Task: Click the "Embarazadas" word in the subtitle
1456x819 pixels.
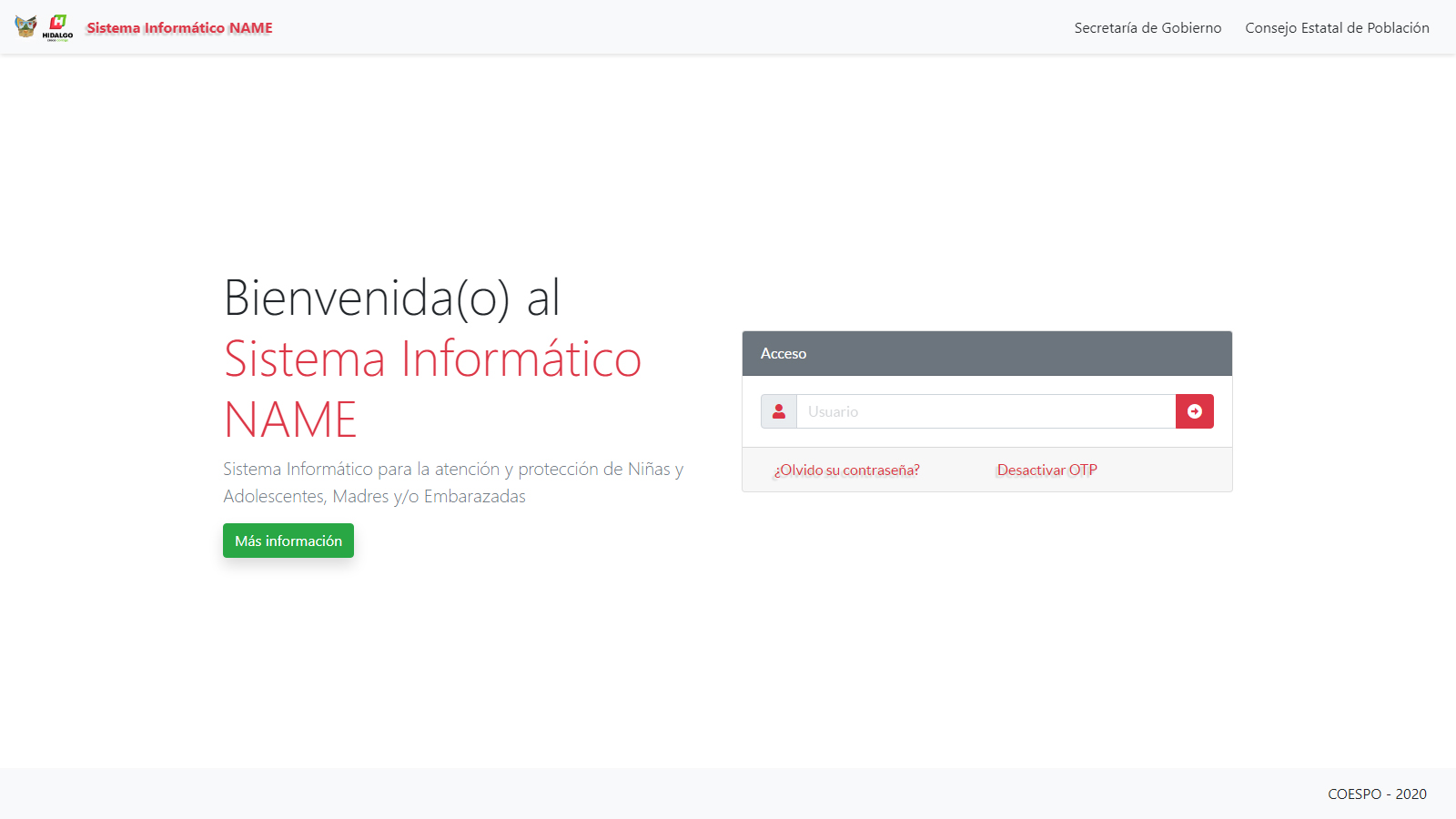Action: 474,496
